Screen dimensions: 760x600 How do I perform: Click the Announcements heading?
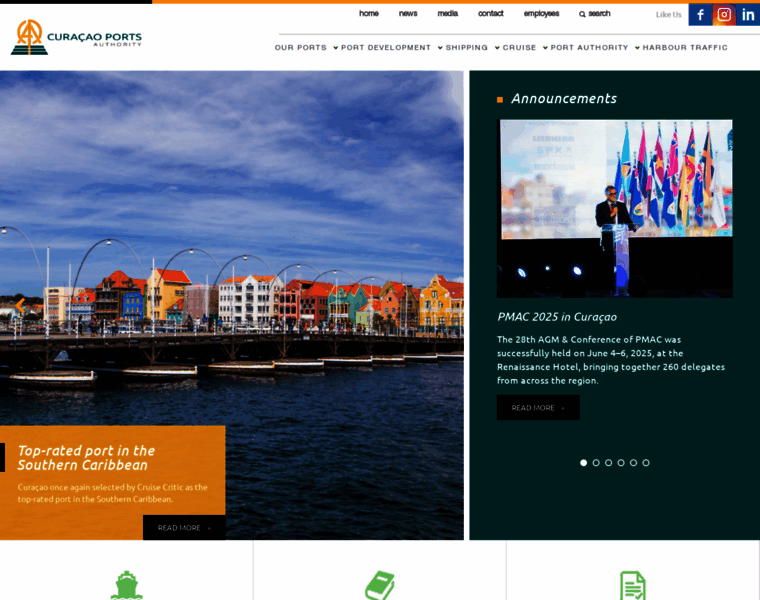(564, 99)
